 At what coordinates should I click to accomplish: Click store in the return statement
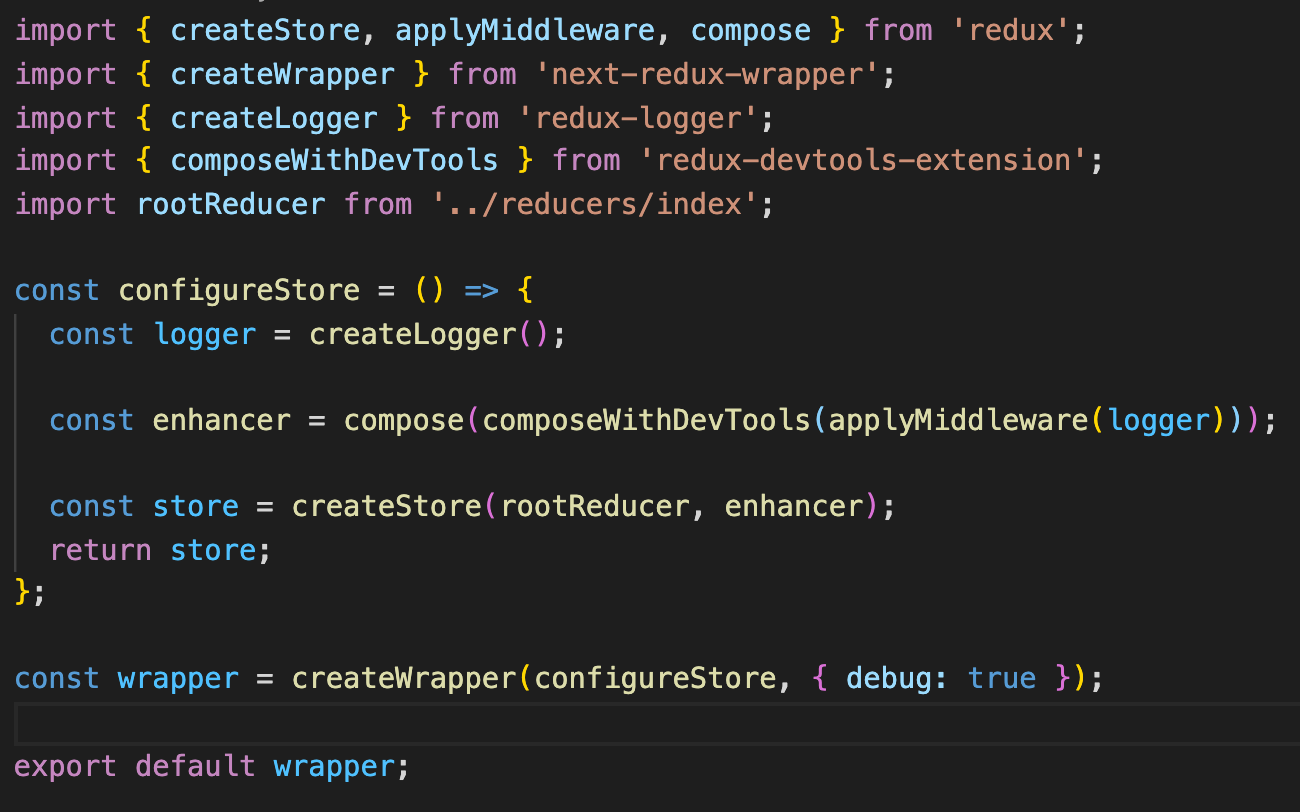pyautogui.click(x=213, y=550)
